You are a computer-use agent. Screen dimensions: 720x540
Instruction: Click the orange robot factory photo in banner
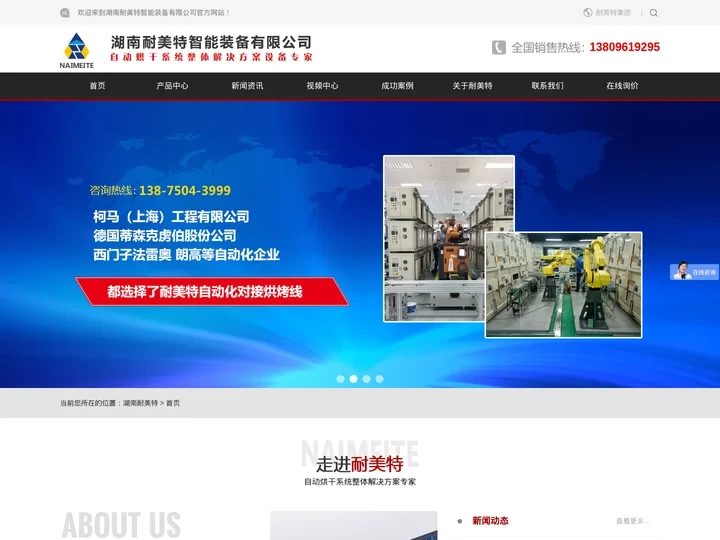coord(434,238)
